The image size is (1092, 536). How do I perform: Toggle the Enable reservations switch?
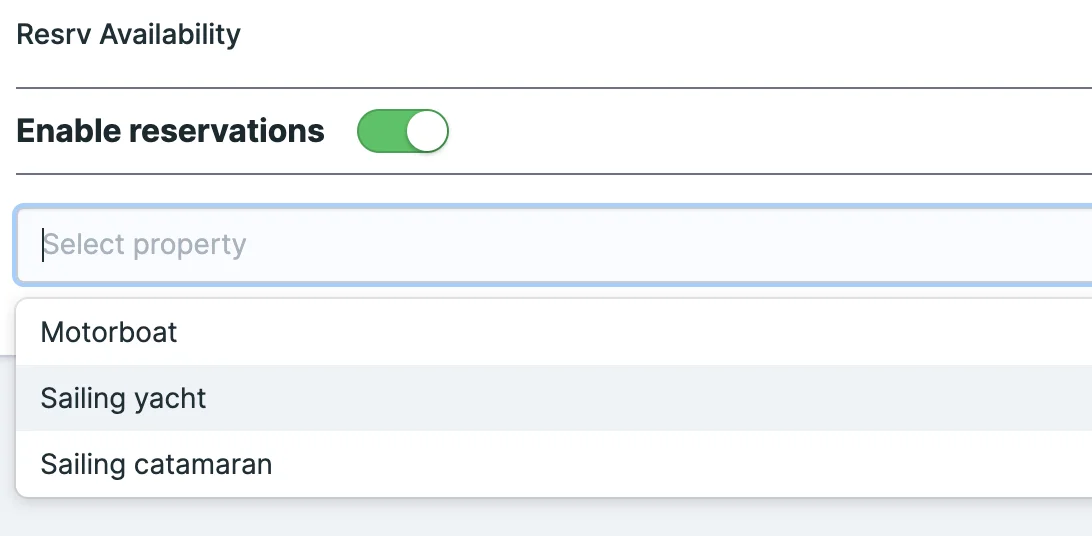click(403, 132)
